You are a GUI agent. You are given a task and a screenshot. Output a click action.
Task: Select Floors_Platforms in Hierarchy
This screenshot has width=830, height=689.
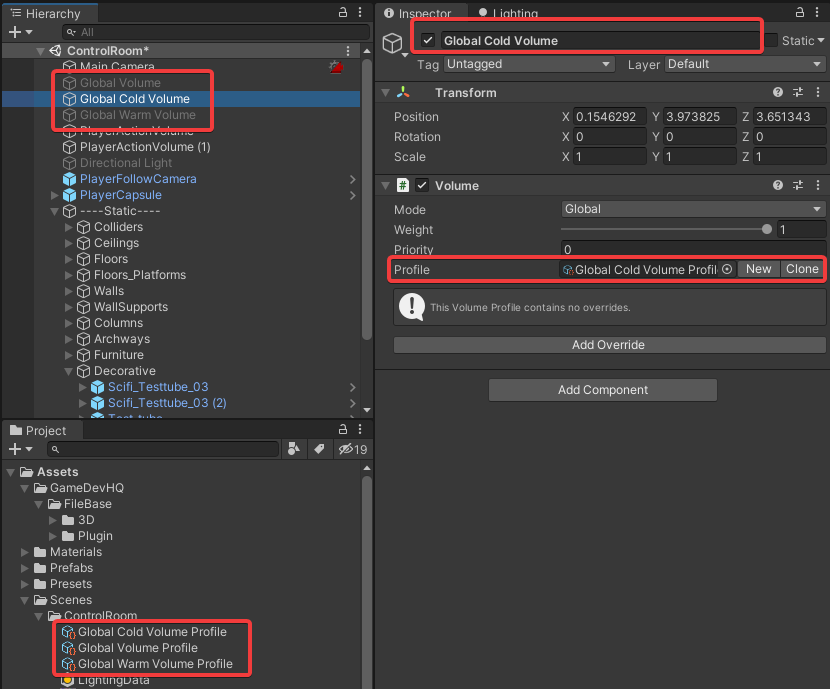140,275
